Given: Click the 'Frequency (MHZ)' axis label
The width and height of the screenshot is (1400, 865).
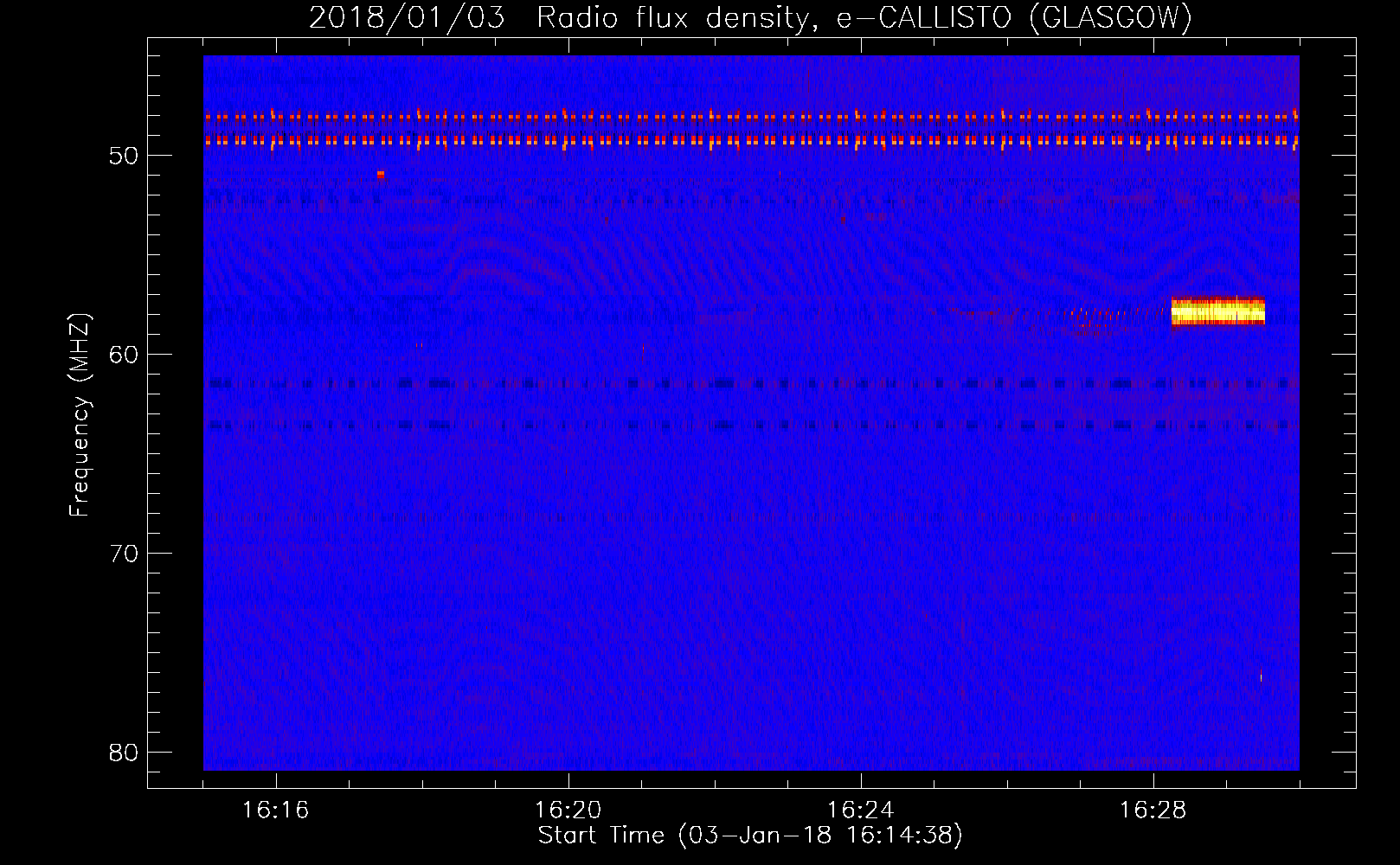Looking at the screenshot, I should 80,415.
